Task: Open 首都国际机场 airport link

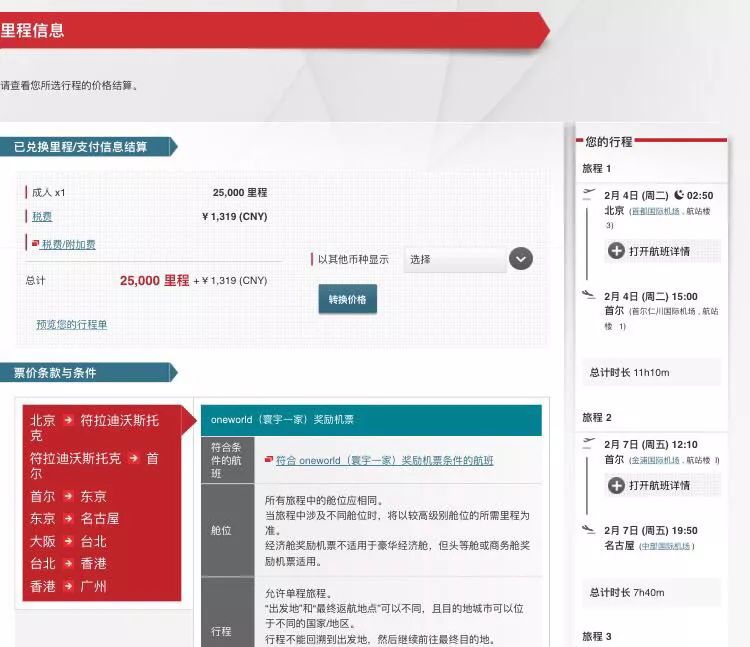Action: pos(656,211)
